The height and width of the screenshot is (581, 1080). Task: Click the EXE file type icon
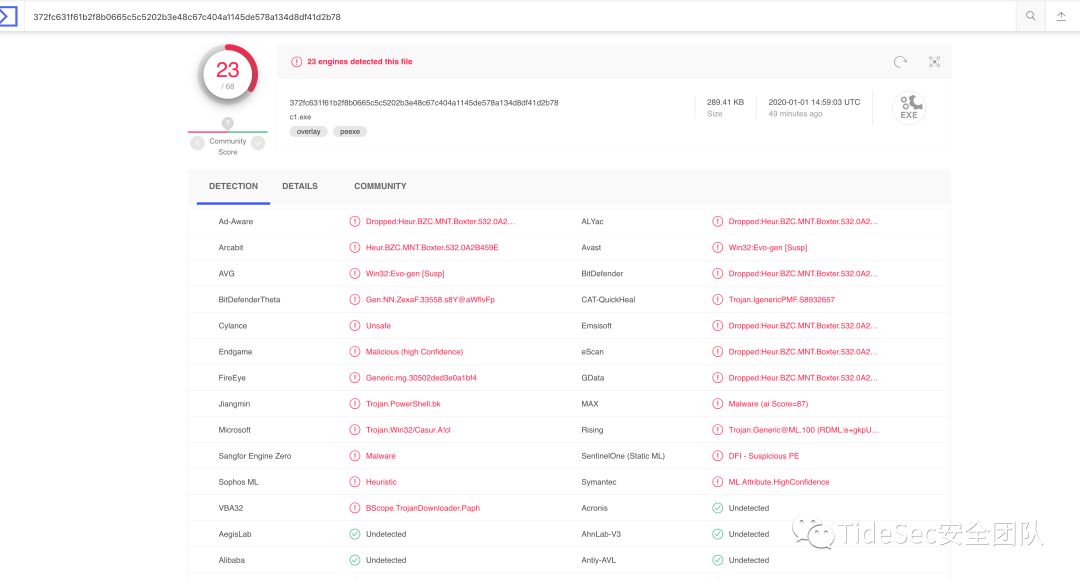909,107
